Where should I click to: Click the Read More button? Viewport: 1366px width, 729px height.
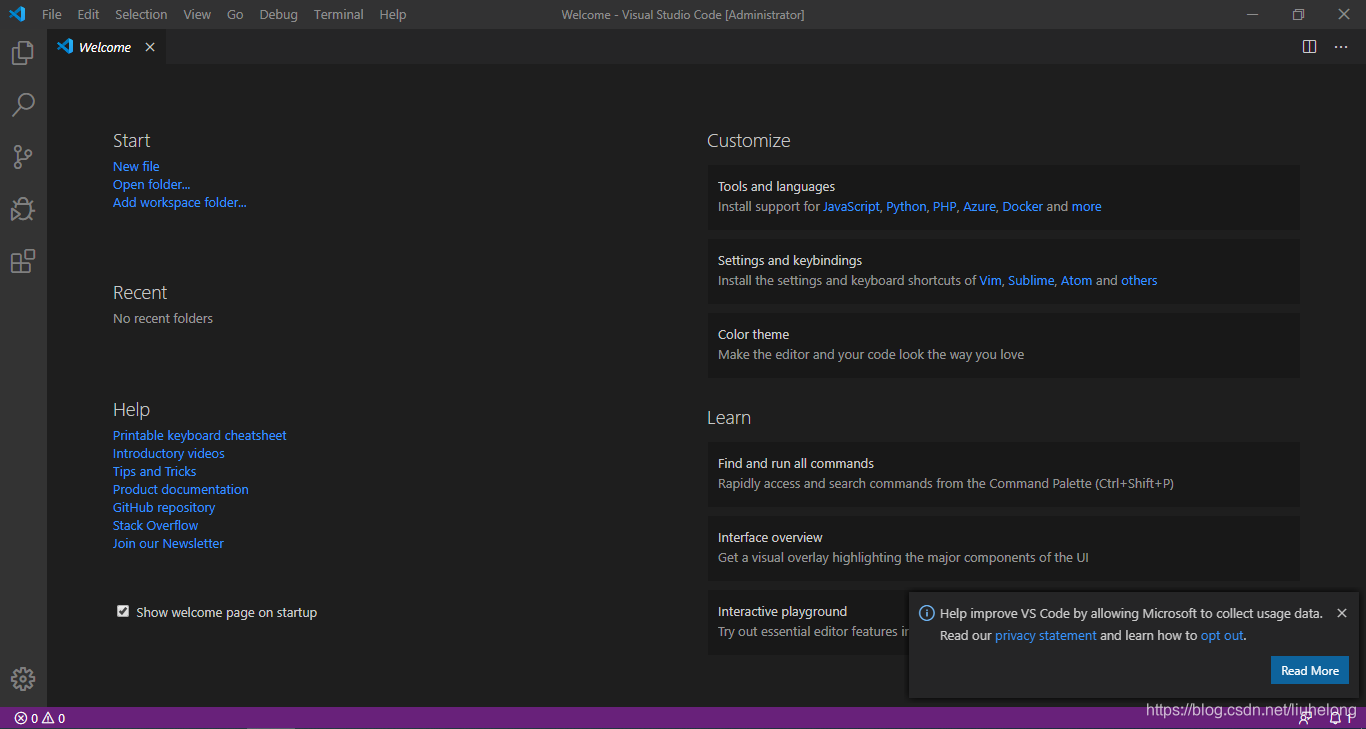1310,670
